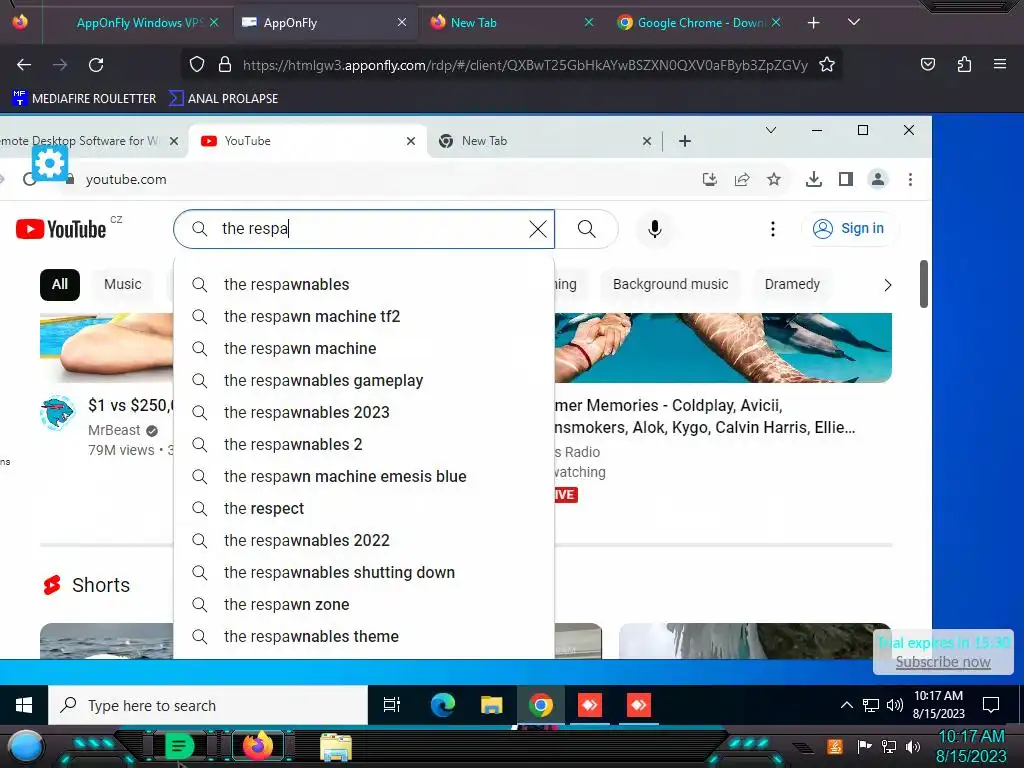Click the Sign in button
Viewport: 1024px width, 768px height.
(x=849, y=229)
